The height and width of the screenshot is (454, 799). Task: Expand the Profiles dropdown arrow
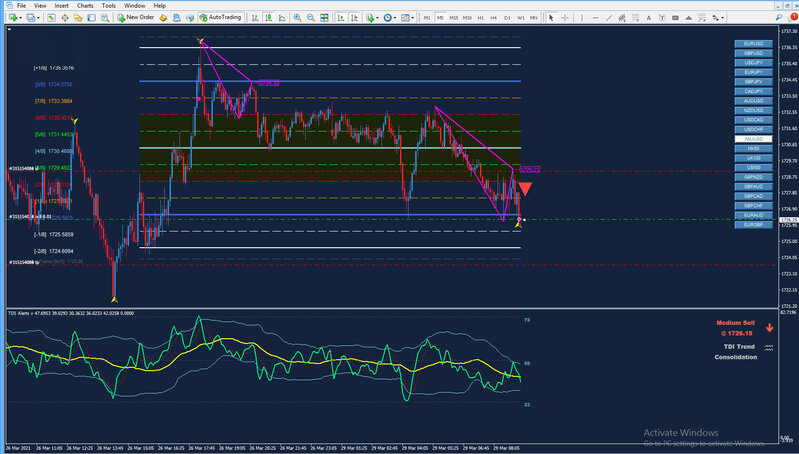(39, 17)
